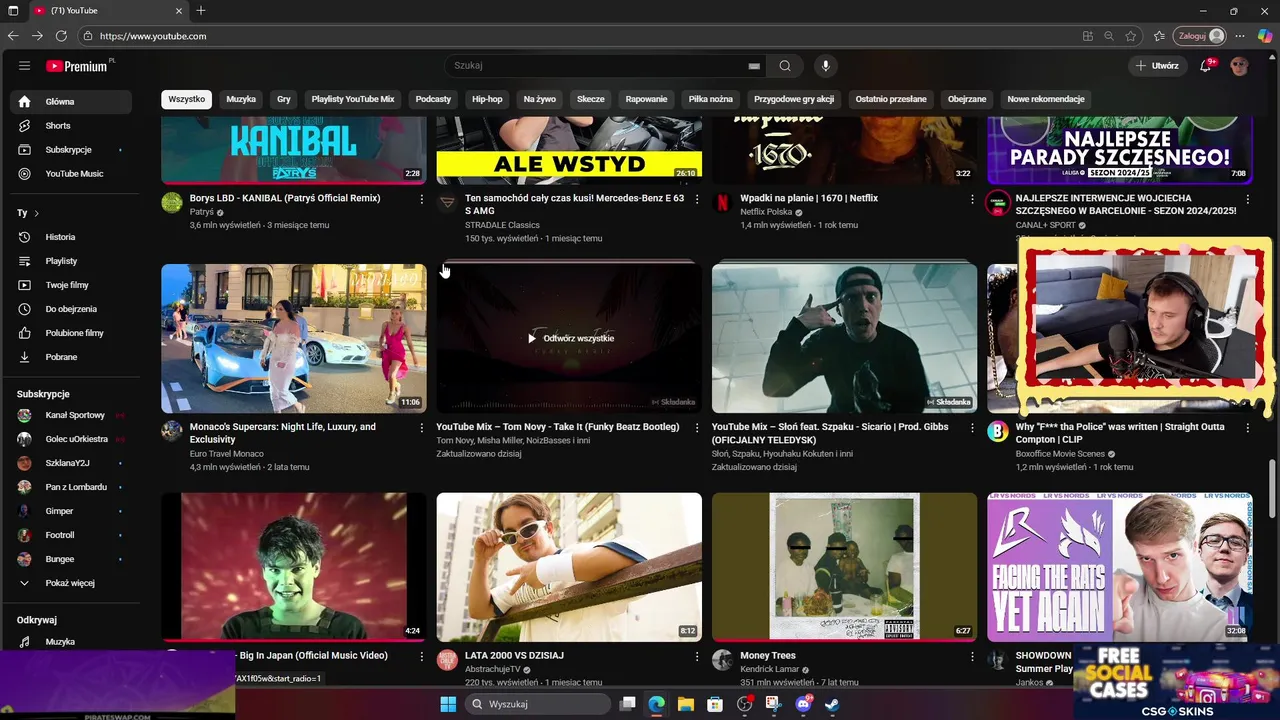Play Monaco's Supercars thumbnail
Viewport: 1280px width, 720px height.
coord(294,338)
